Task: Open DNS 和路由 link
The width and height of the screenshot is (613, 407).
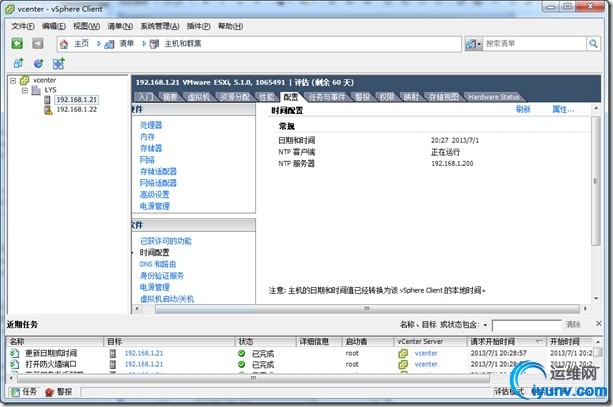Action: 158,264
